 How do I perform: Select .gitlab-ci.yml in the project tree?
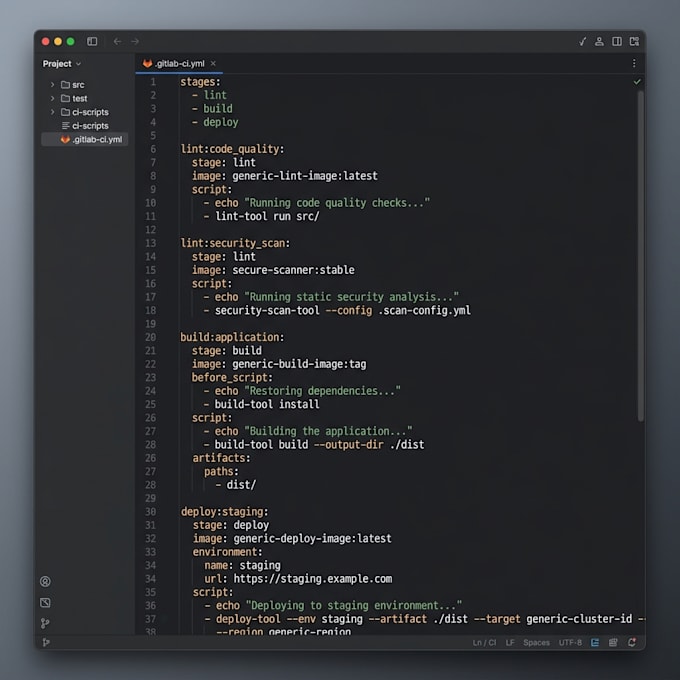click(x=85, y=139)
